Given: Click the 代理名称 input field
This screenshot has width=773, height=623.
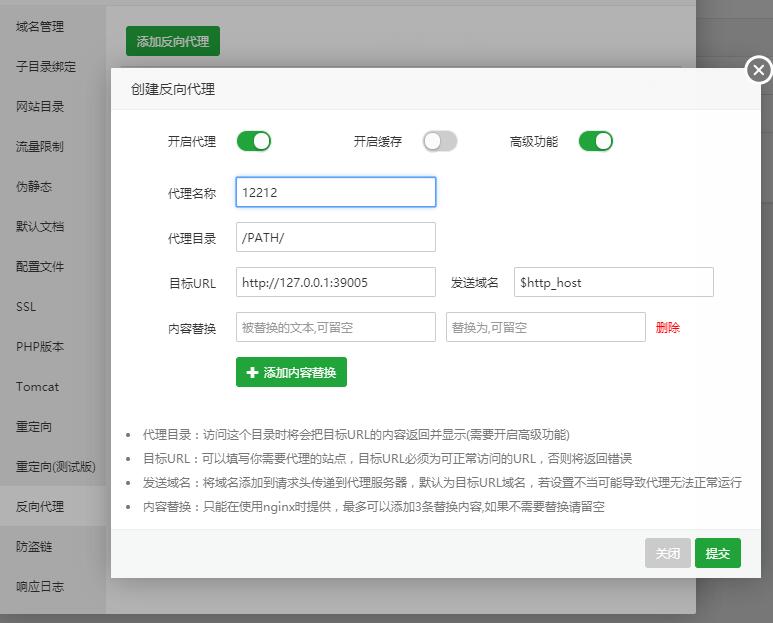Looking at the screenshot, I should [336, 192].
